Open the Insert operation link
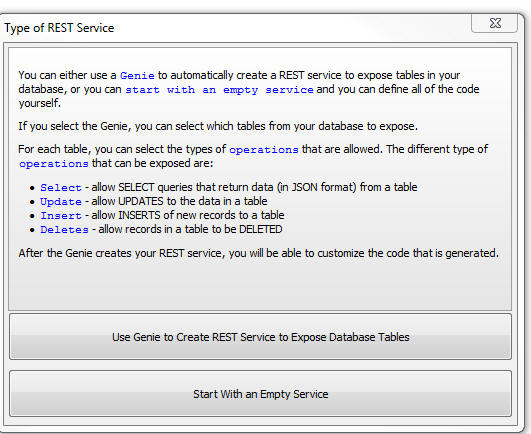 [x=61, y=215]
